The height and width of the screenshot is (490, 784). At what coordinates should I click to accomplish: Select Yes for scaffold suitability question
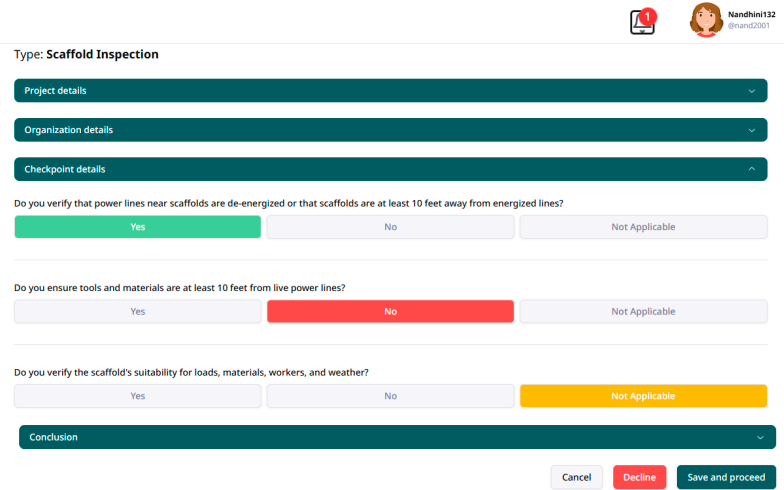[x=138, y=396]
